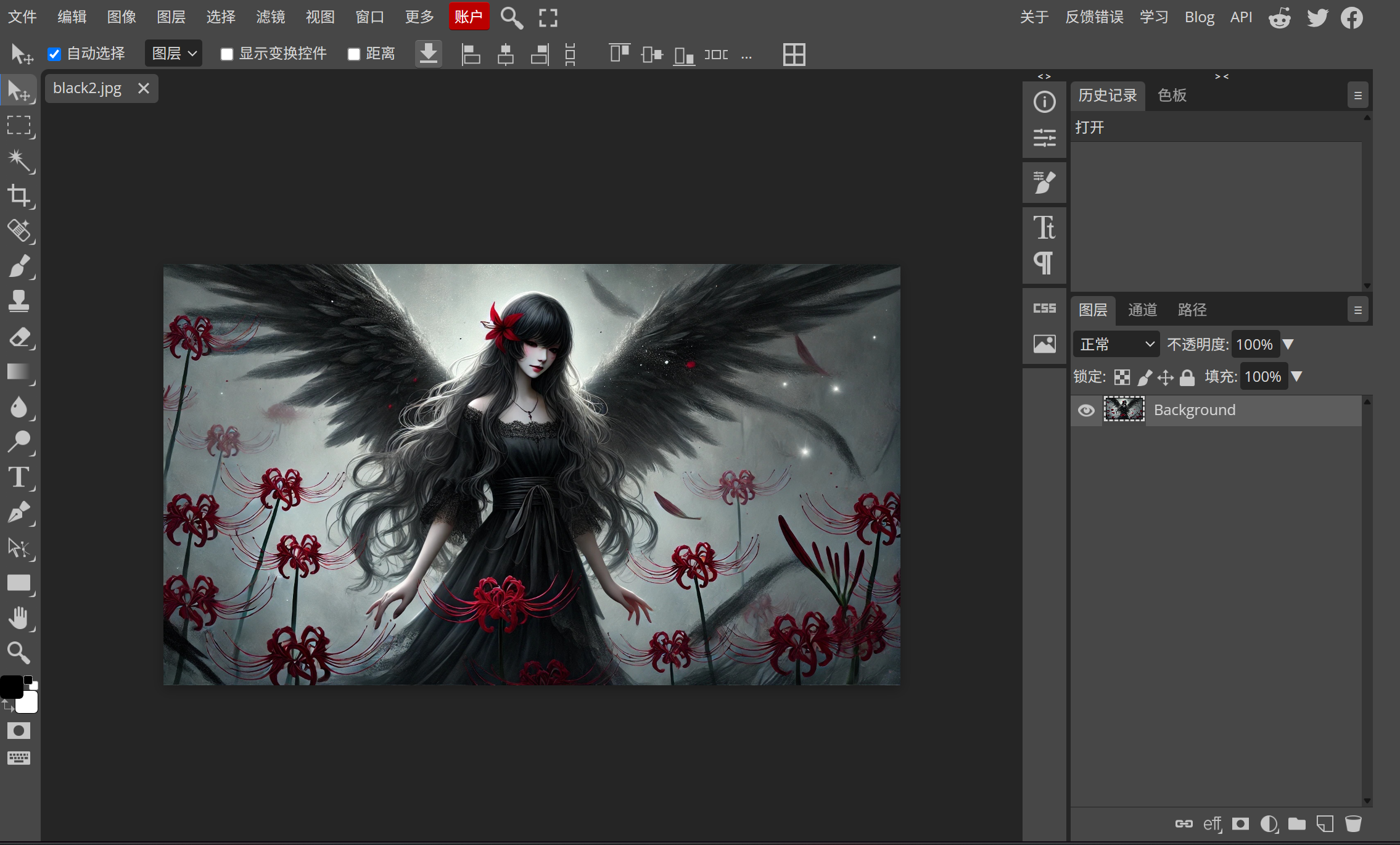This screenshot has width=1400, height=845.
Task: Click the black foreground color swatch
Action: click(10, 686)
